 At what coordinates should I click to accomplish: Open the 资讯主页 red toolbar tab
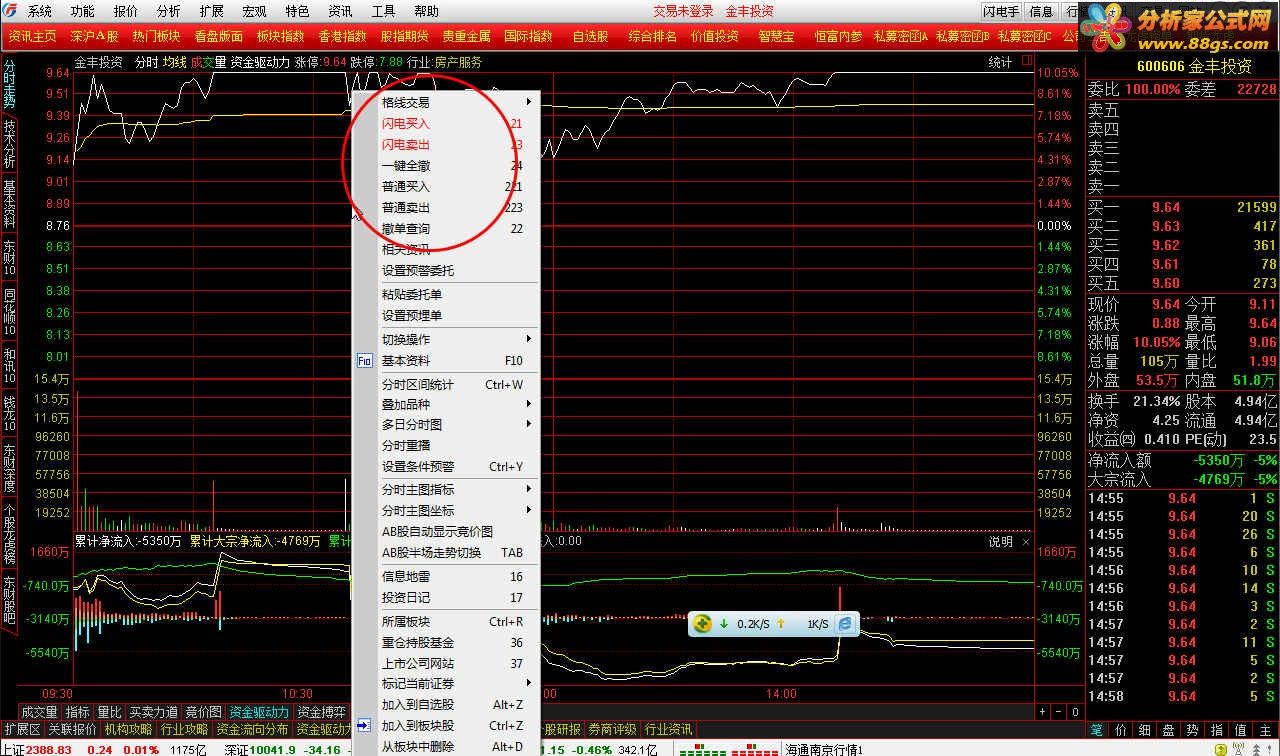(x=32, y=36)
